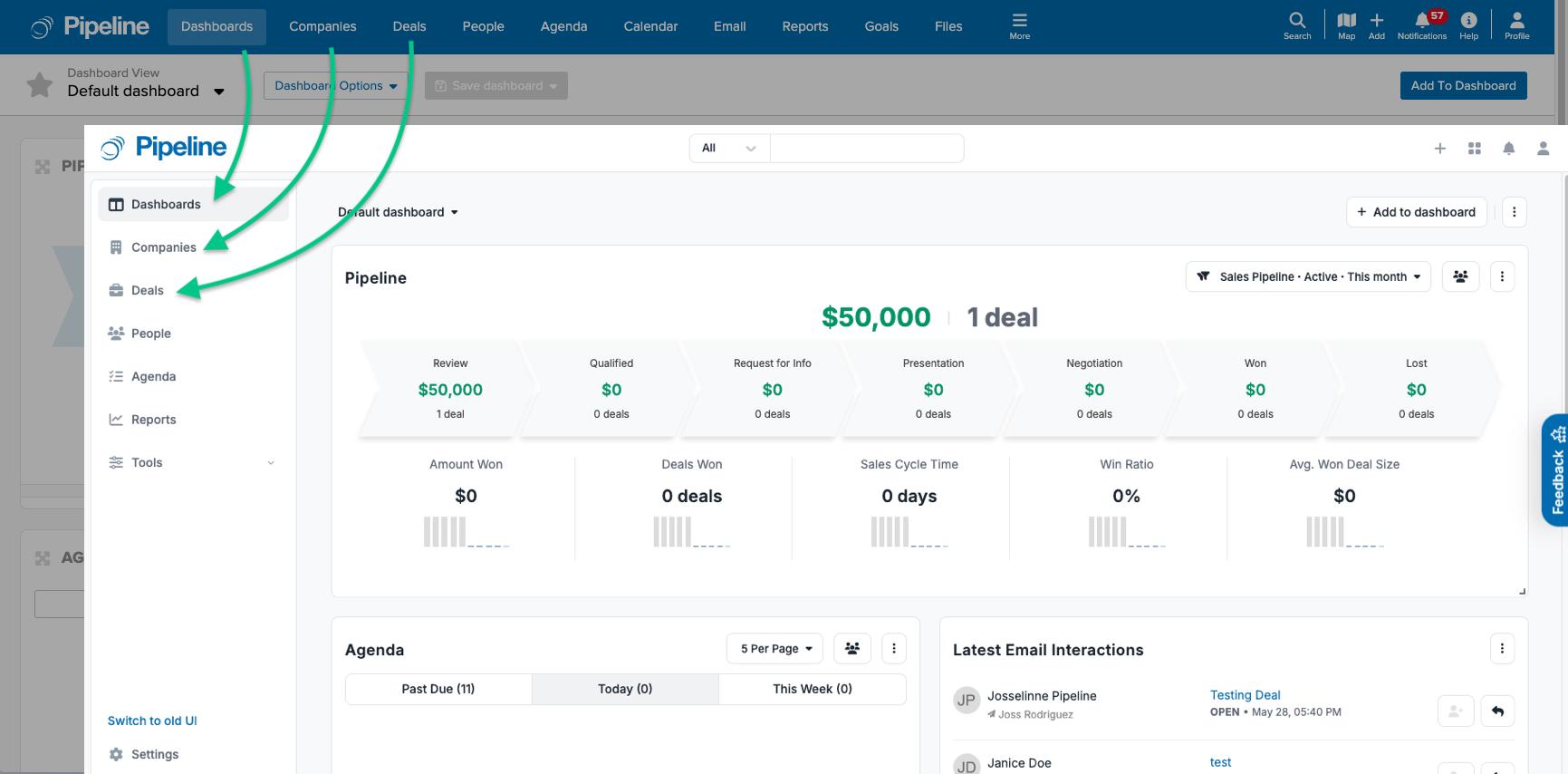Viewport: 1568px width, 774px height.
Task: Switch to the Past Due (11) tab
Action: point(438,689)
